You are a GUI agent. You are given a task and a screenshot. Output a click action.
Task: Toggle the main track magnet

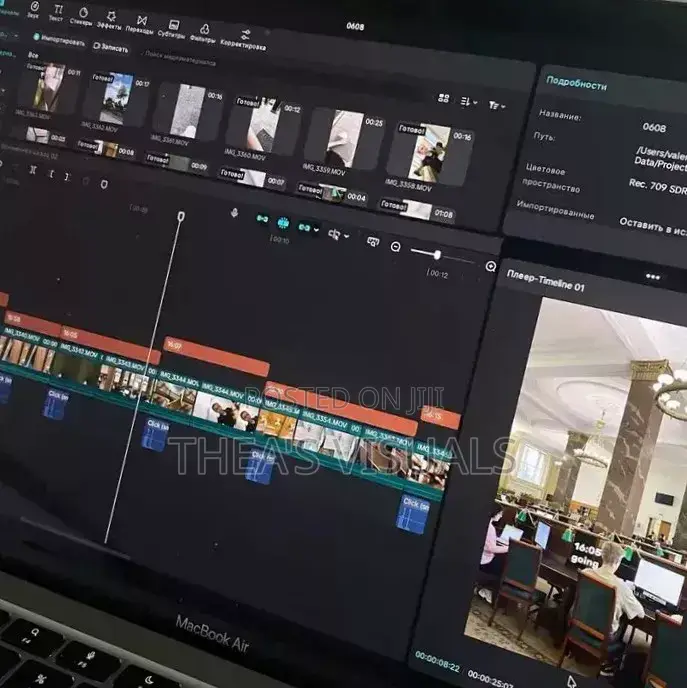[262, 218]
